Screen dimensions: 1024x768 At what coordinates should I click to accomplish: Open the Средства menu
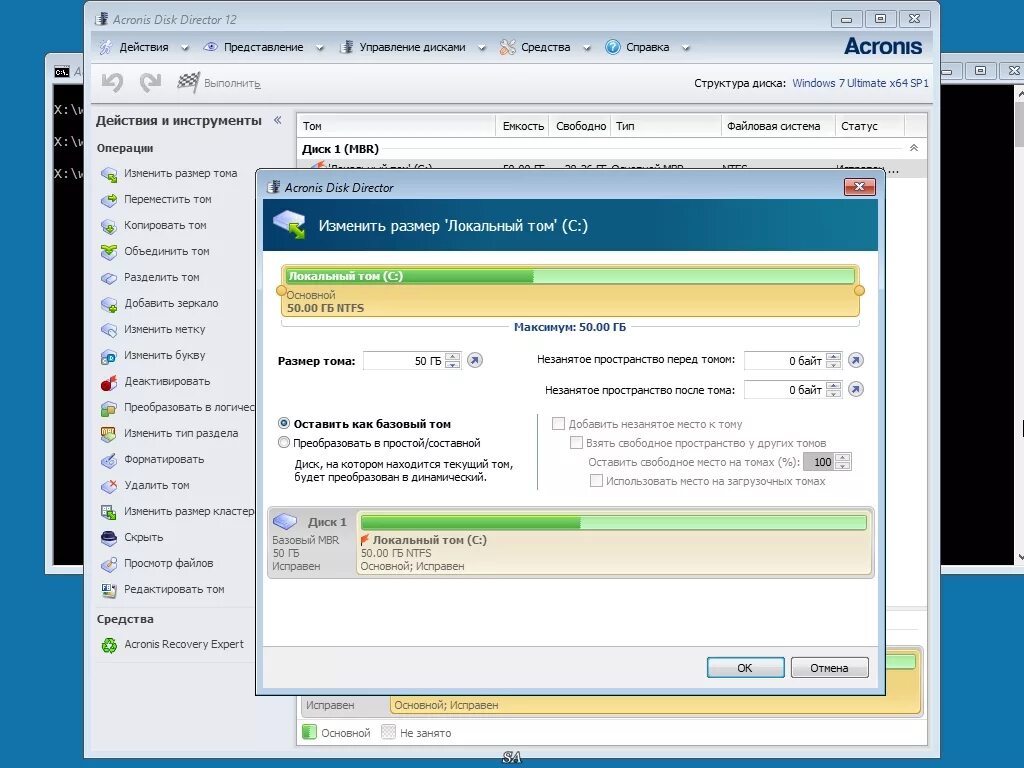(545, 48)
